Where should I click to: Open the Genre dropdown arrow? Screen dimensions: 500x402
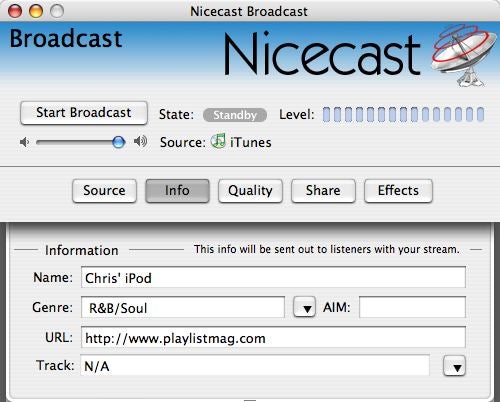304,307
